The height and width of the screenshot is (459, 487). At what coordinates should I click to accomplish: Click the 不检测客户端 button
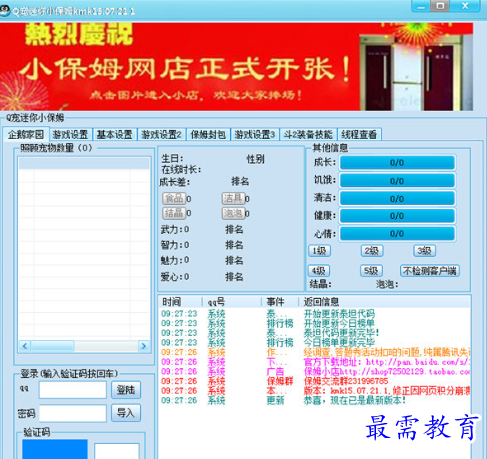tap(430, 271)
